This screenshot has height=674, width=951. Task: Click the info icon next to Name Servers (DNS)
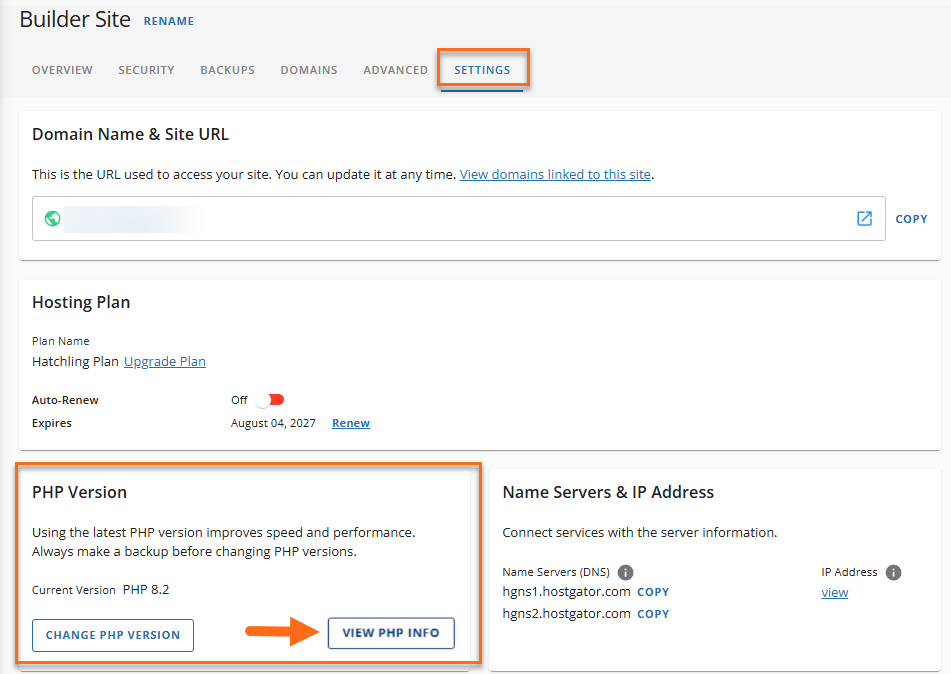pyautogui.click(x=625, y=572)
